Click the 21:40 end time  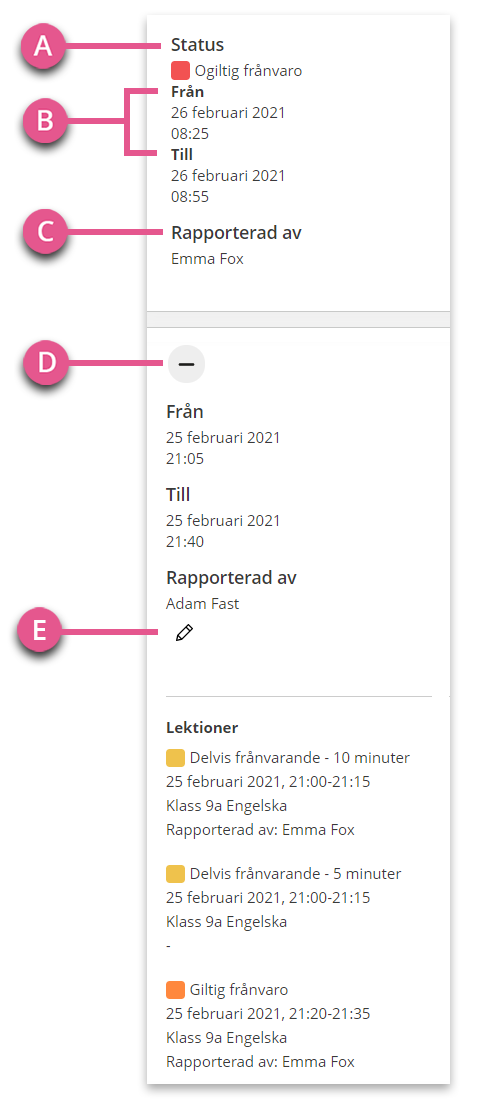tap(185, 542)
